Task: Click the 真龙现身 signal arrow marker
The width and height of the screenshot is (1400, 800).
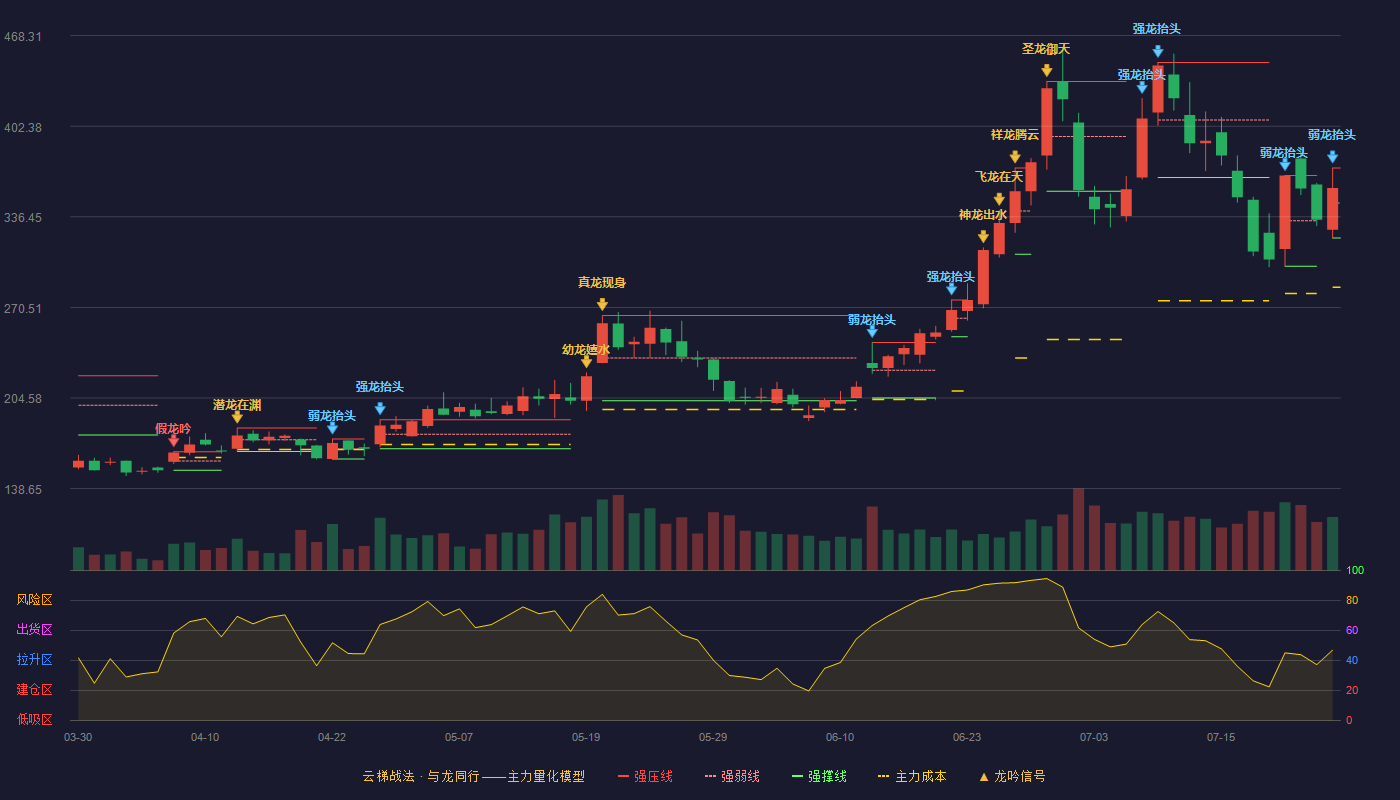Action: pyautogui.click(x=602, y=304)
